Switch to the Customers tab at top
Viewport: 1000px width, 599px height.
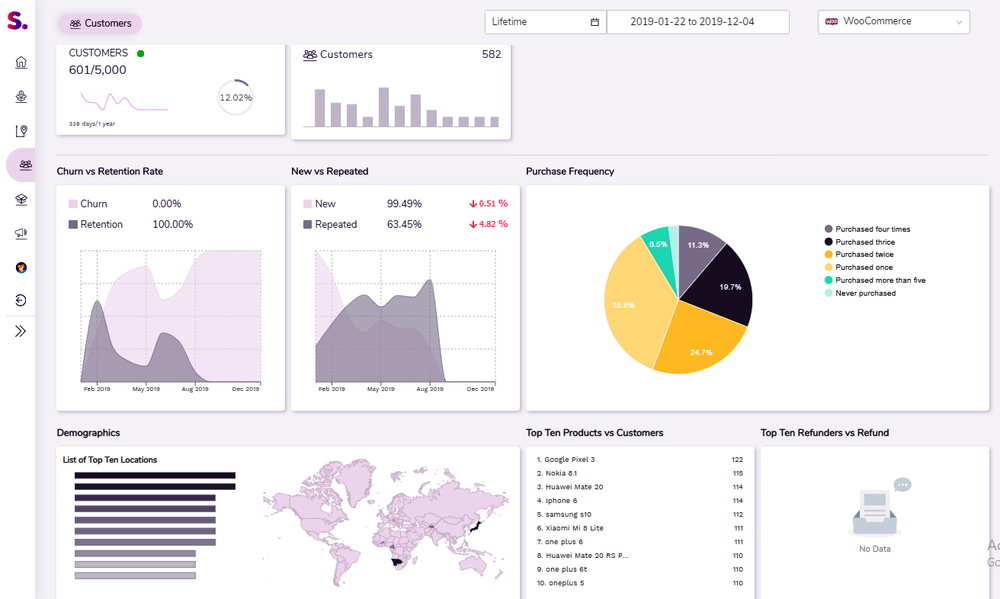click(x=99, y=22)
